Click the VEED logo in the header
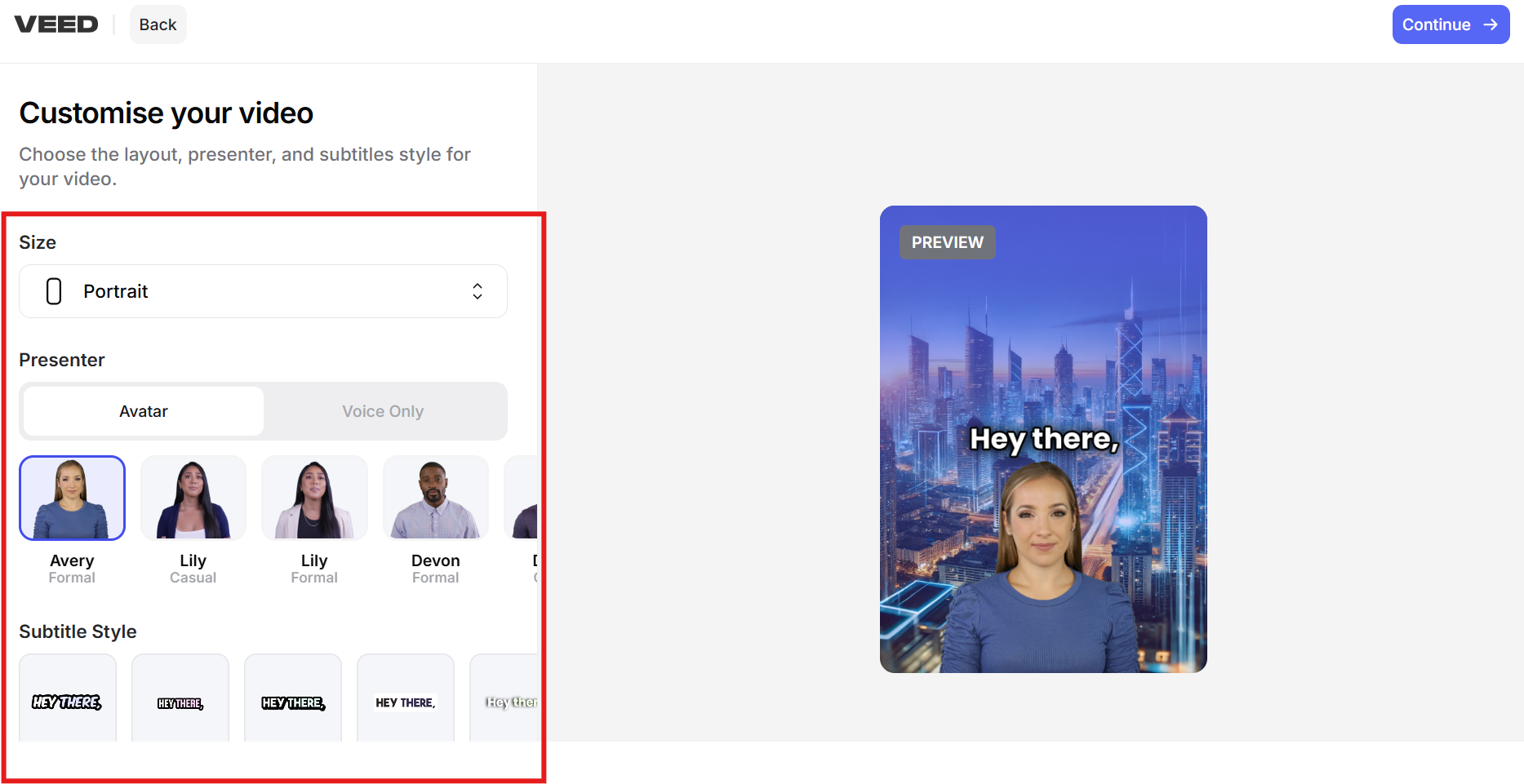The width and height of the screenshot is (1524, 784). pos(56,24)
